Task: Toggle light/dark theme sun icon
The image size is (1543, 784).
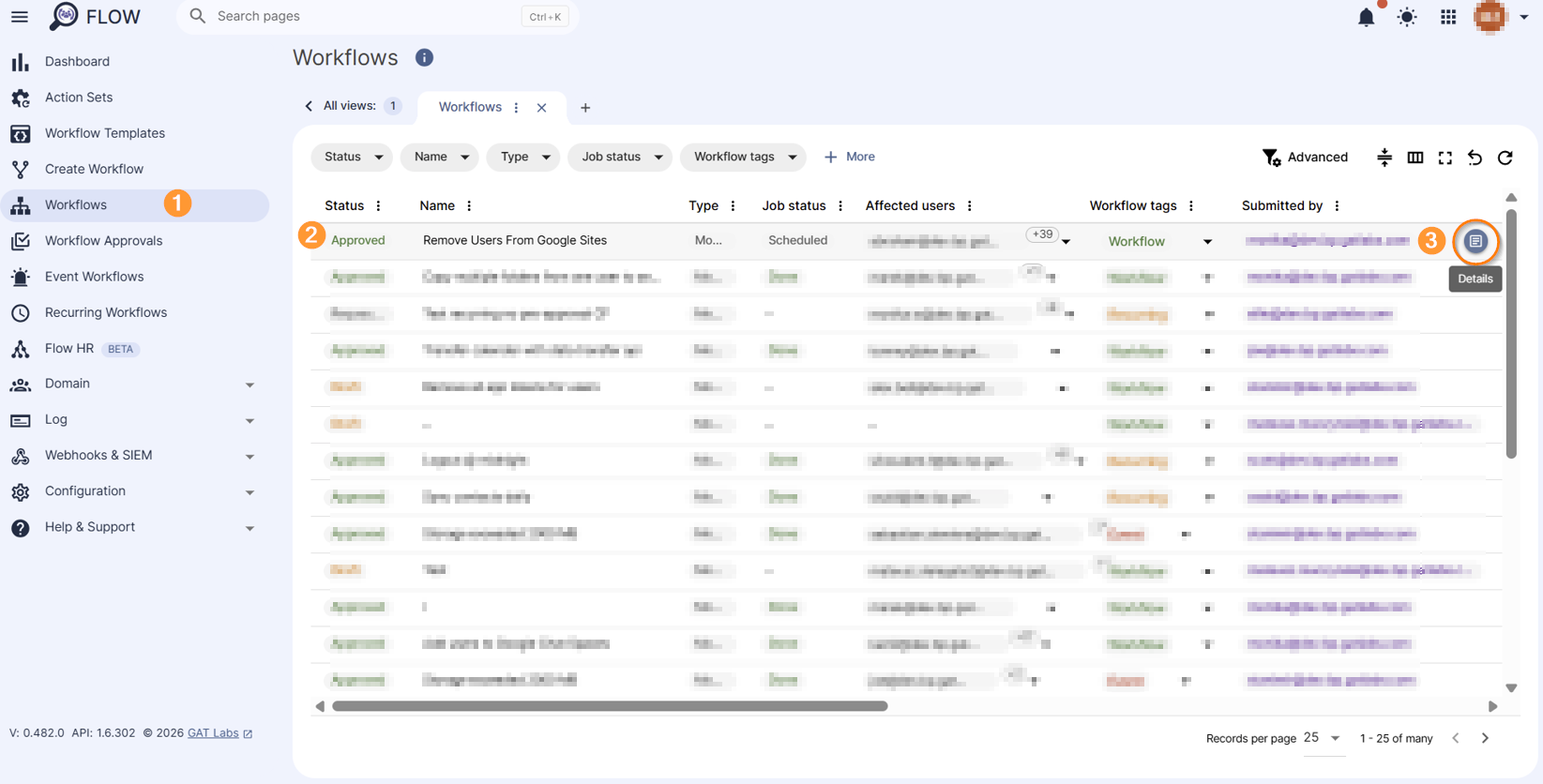Action: click(x=1407, y=17)
